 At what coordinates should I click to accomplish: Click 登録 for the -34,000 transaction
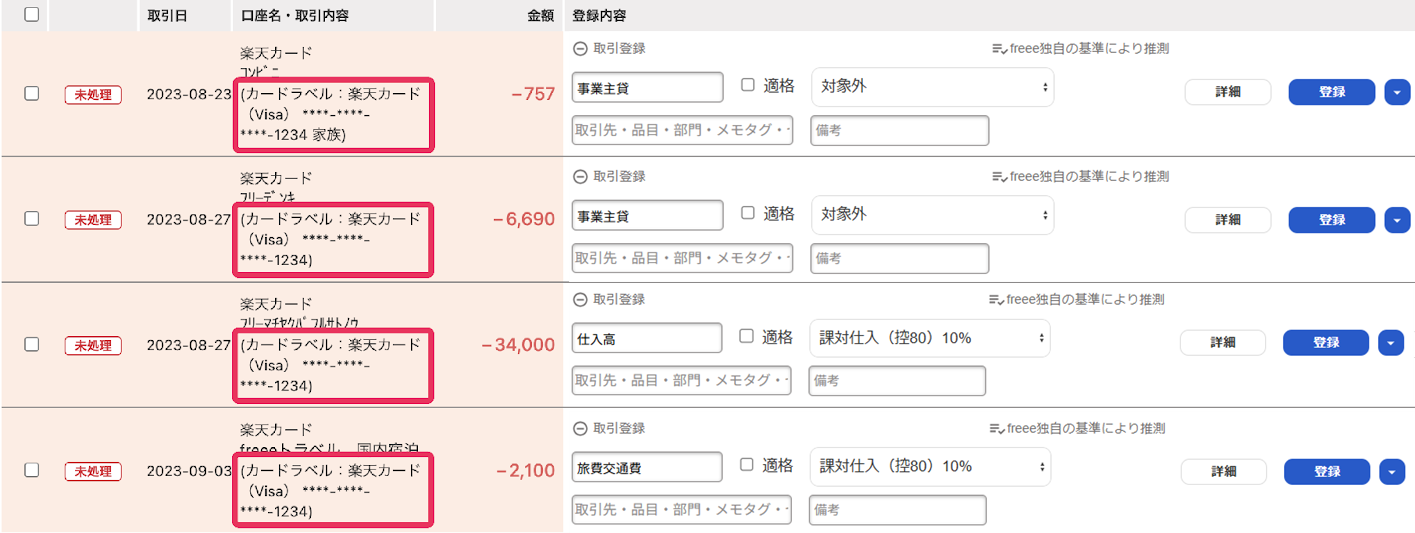(x=1326, y=343)
